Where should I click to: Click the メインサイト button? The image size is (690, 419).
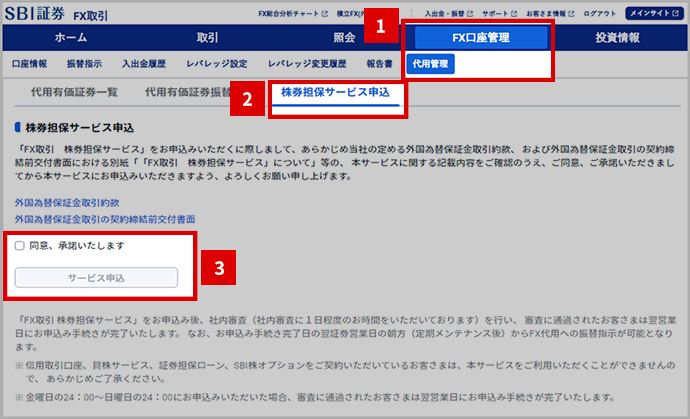point(654,13)
